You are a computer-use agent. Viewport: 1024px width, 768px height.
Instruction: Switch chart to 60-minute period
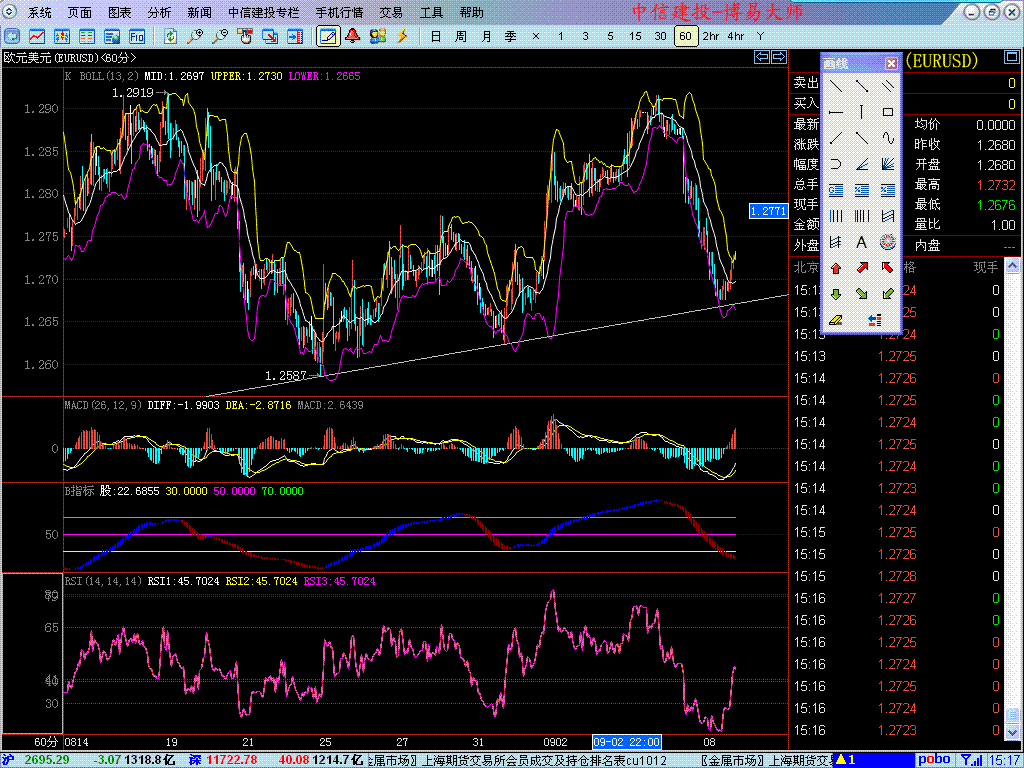pos(685,36)
